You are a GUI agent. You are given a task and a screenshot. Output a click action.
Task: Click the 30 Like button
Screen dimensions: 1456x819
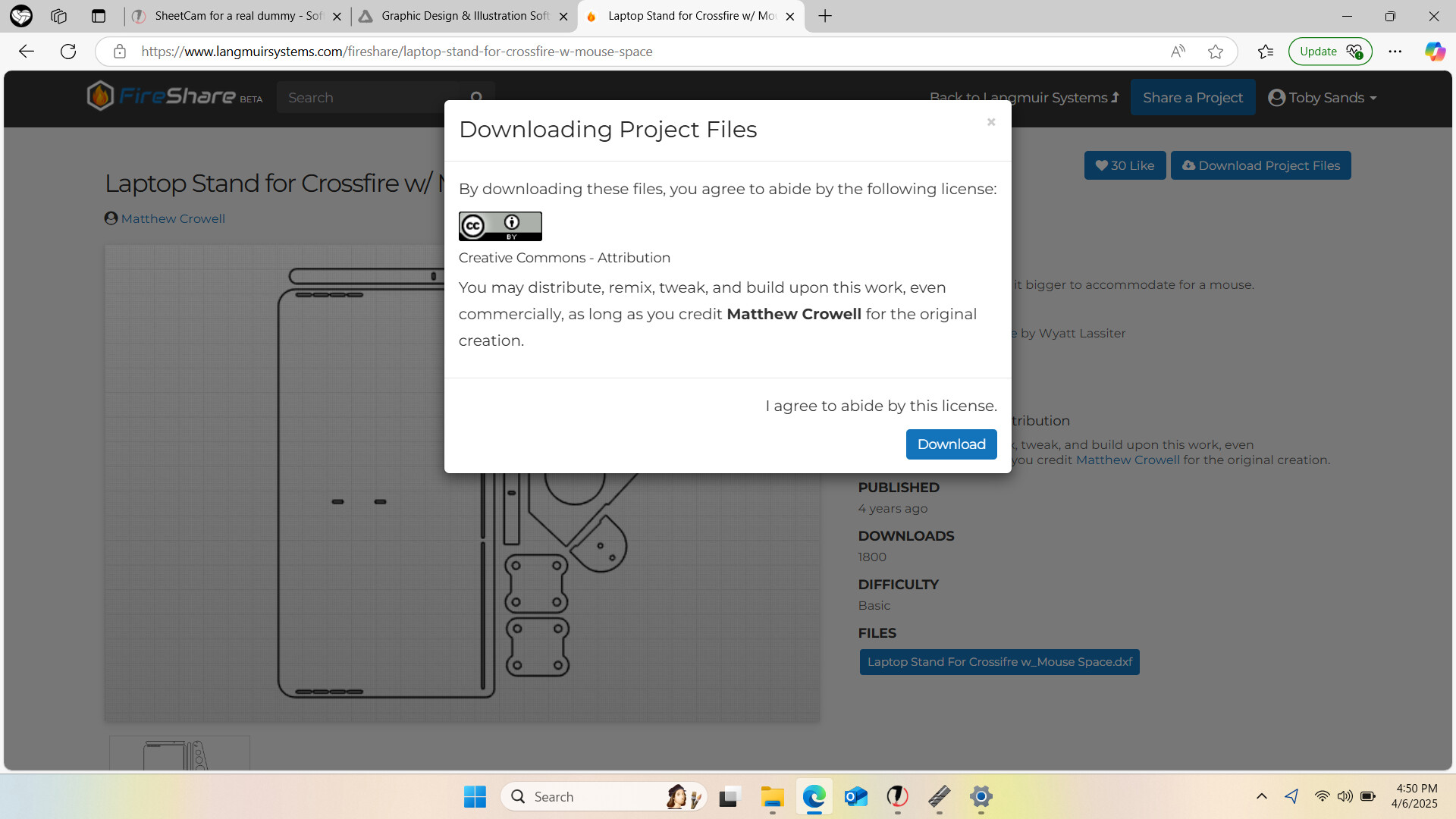click(1125, 165)
